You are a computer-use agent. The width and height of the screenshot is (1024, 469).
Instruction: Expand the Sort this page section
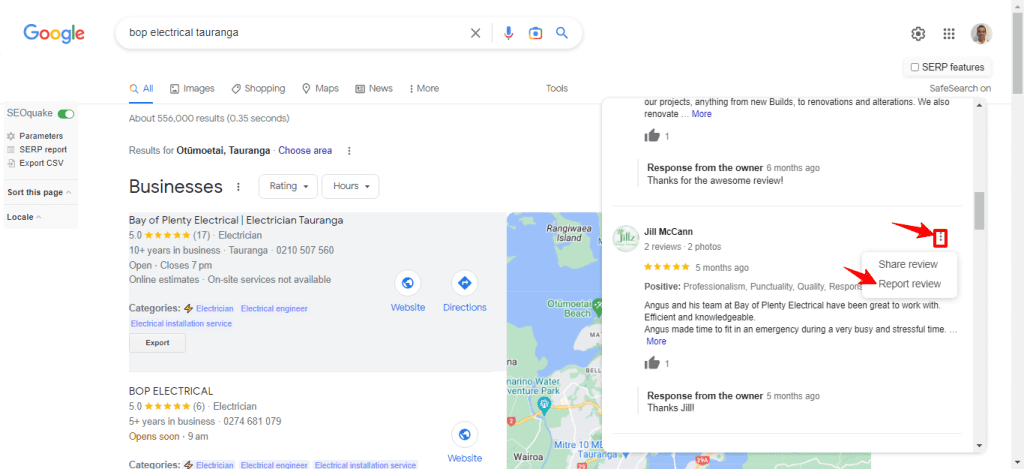39,192
